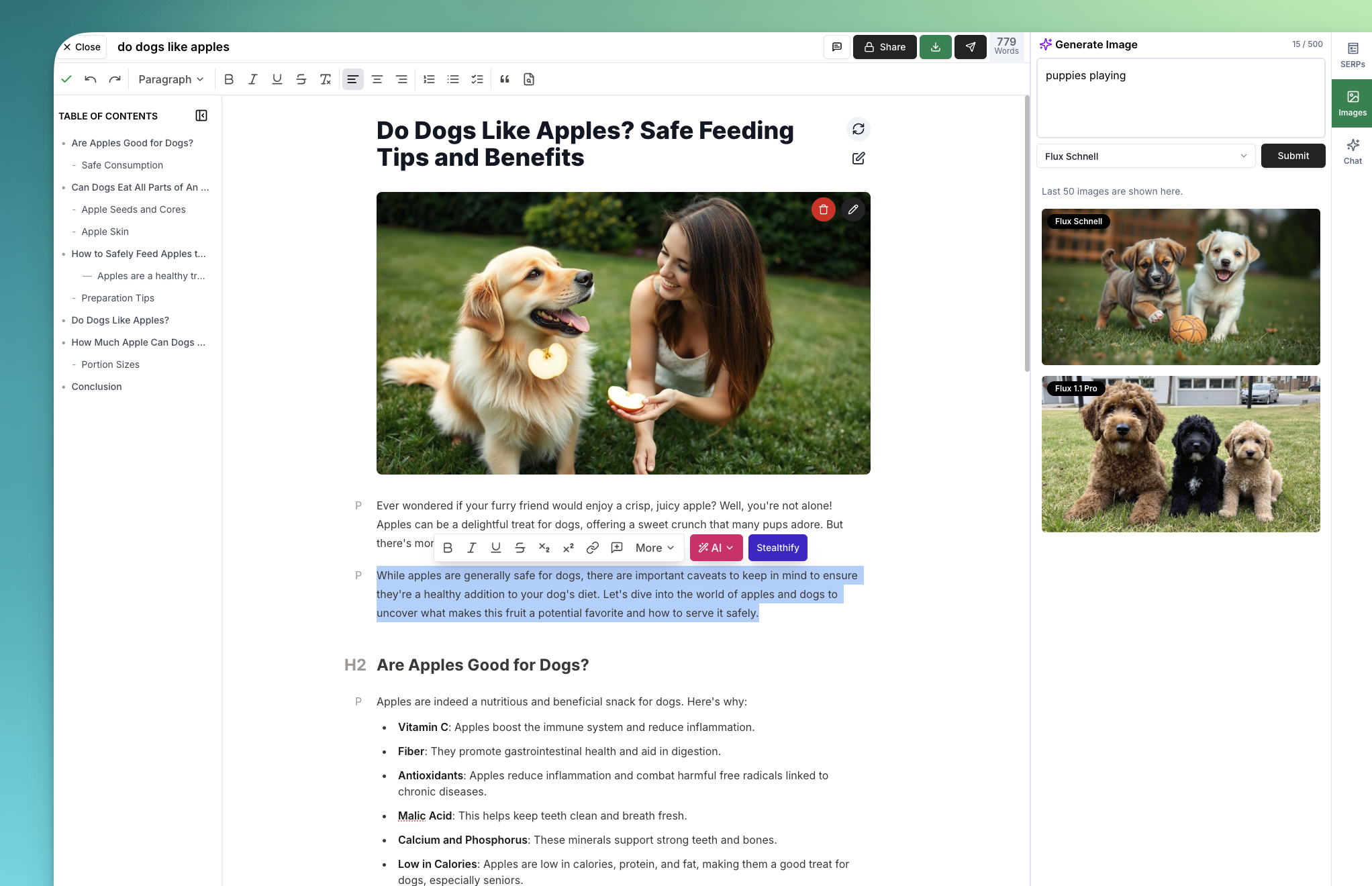Expand the Flux Schnell model dropdown

tap(1145, 156)
